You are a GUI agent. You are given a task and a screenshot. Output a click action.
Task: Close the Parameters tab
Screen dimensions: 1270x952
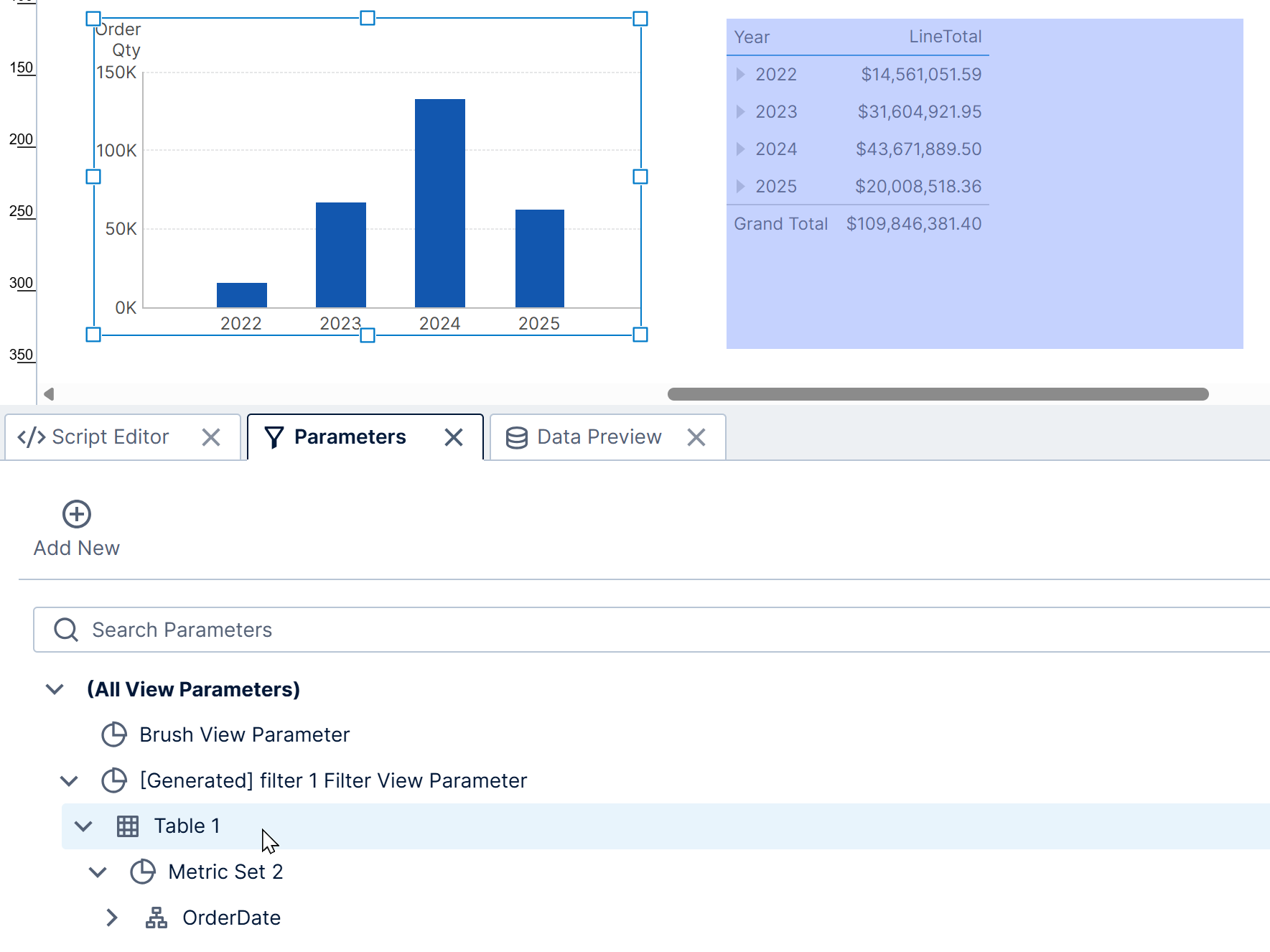pyautogui.click(x=454, y=437)
